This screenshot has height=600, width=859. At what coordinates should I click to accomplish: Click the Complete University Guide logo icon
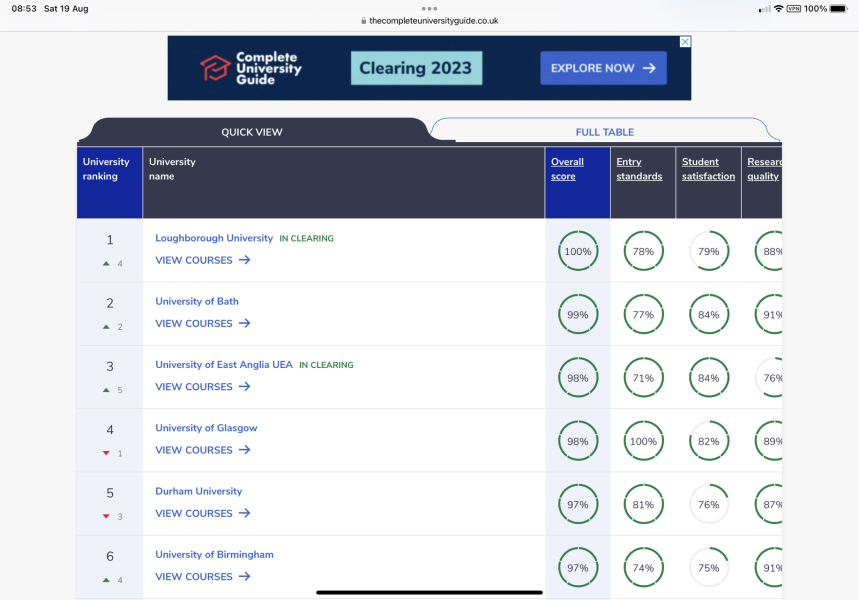pyautogui.click(x=215, y=68)
